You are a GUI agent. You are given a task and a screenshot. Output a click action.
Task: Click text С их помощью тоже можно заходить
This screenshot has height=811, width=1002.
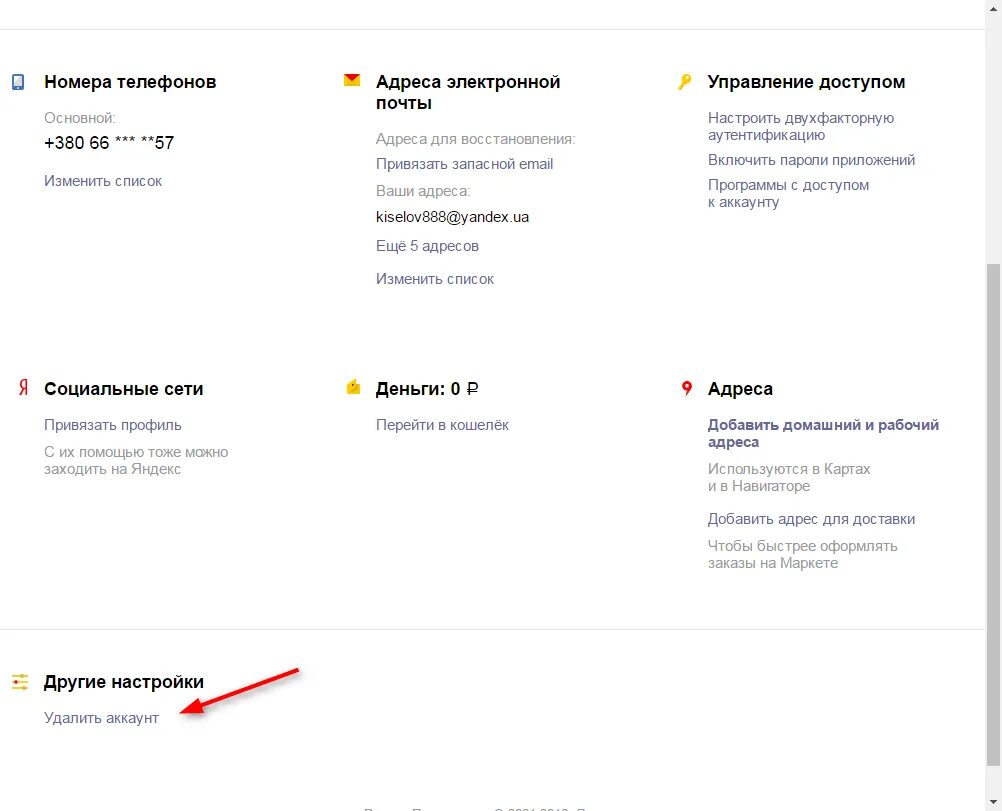(x=136, y=460)
